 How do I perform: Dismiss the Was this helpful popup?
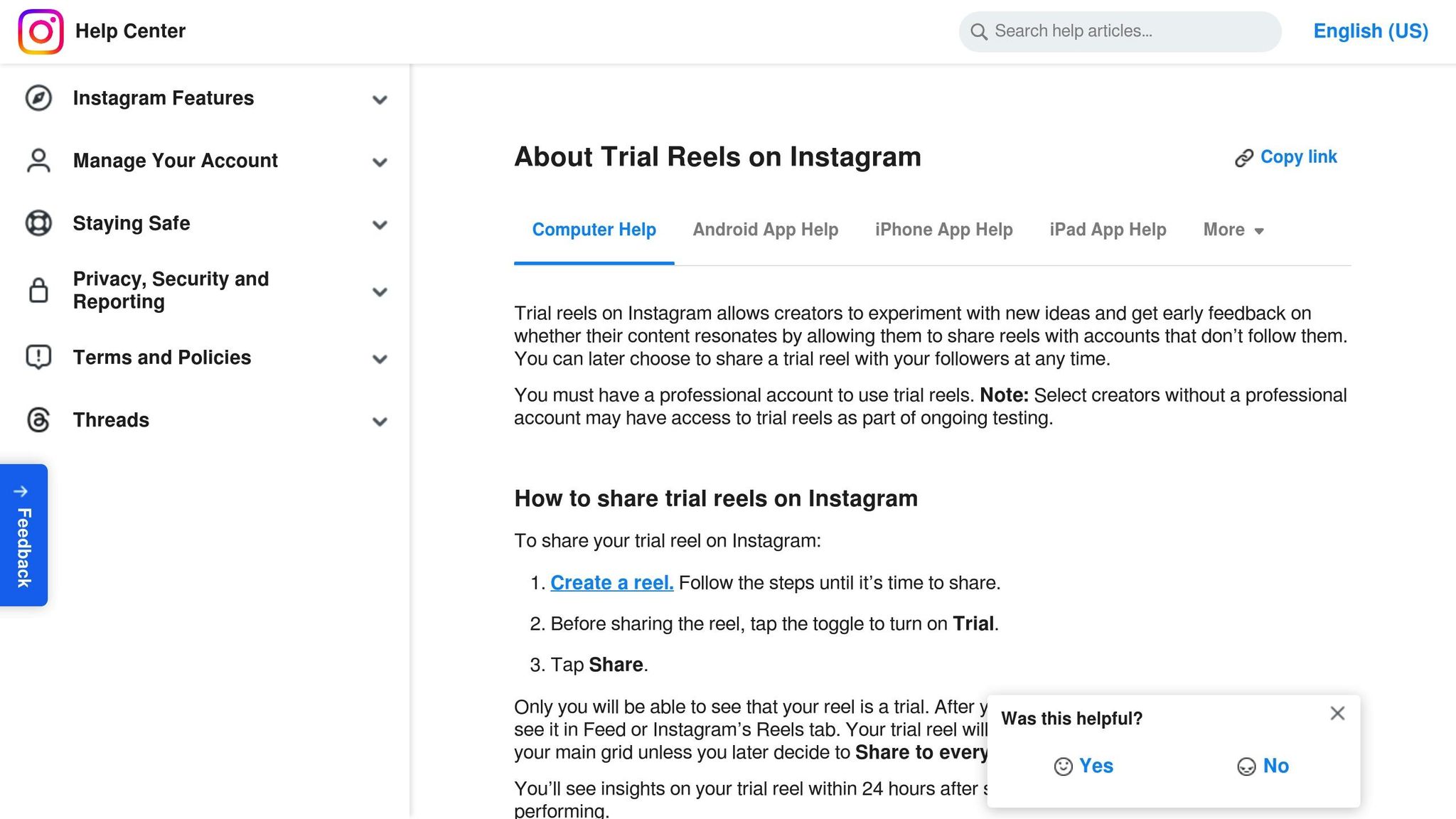point(1337,713)
